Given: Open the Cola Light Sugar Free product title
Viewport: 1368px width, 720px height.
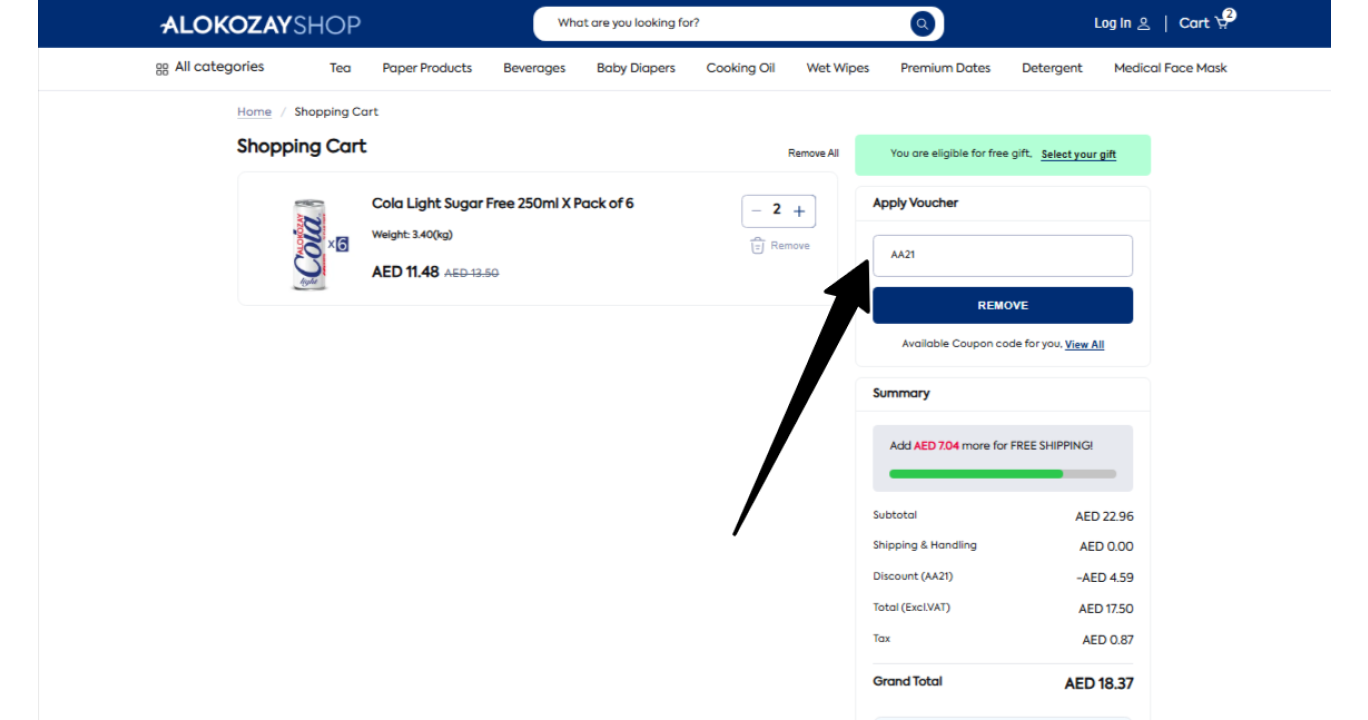Looking at the screenshot, I should point(502,203).
